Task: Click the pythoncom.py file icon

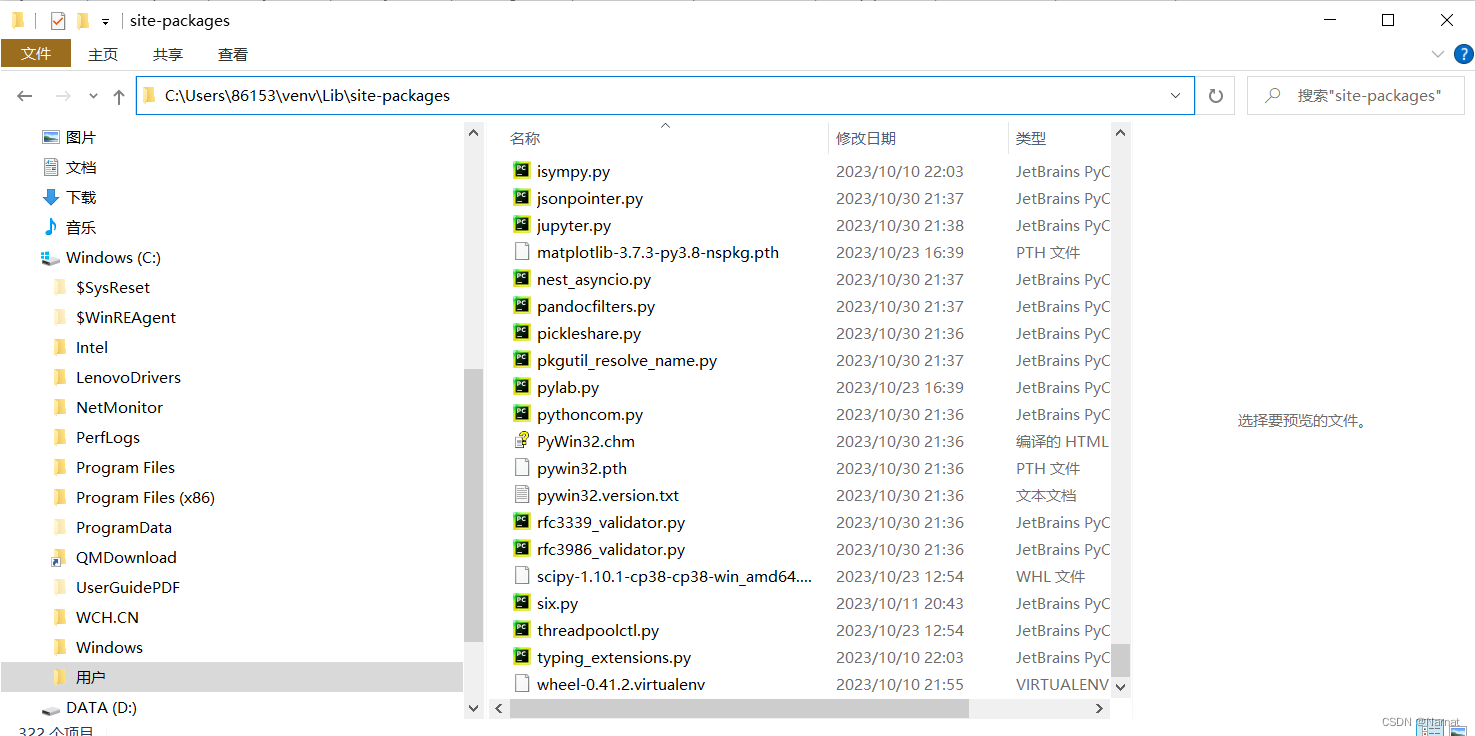Action: tap(521, 414)
